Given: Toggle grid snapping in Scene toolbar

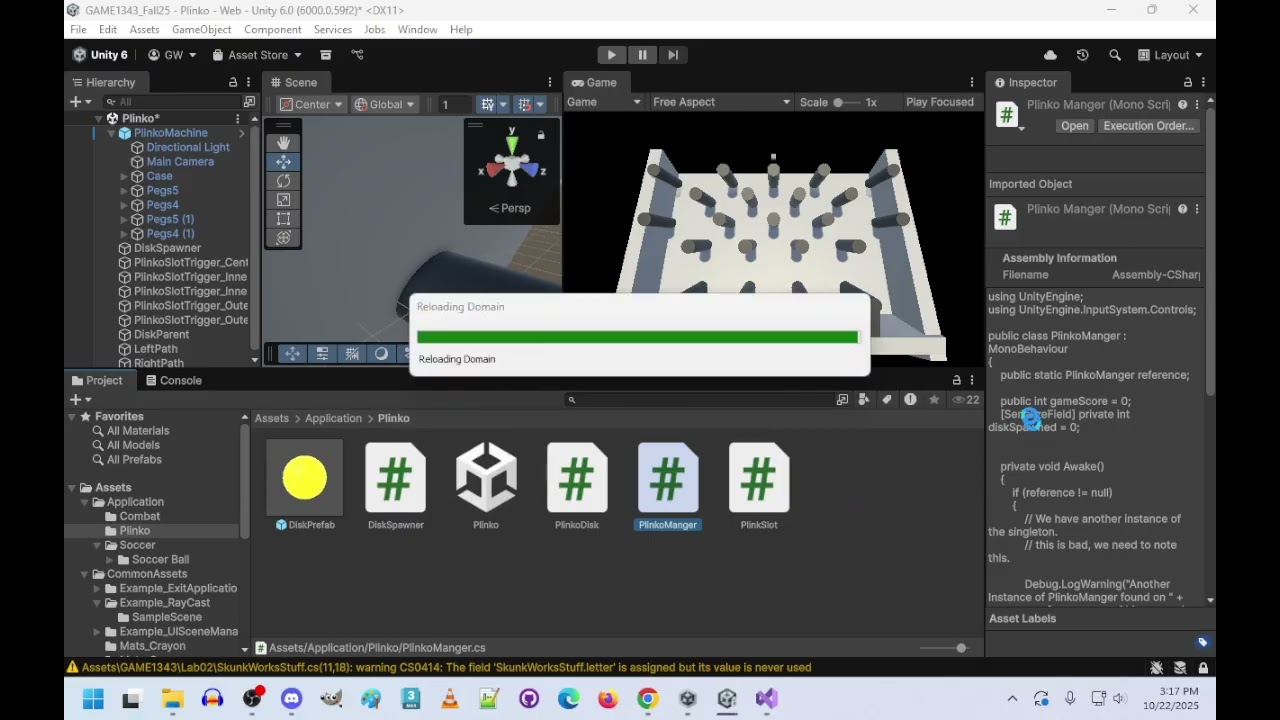Looking at the screenshot, I should pos(487,104).
